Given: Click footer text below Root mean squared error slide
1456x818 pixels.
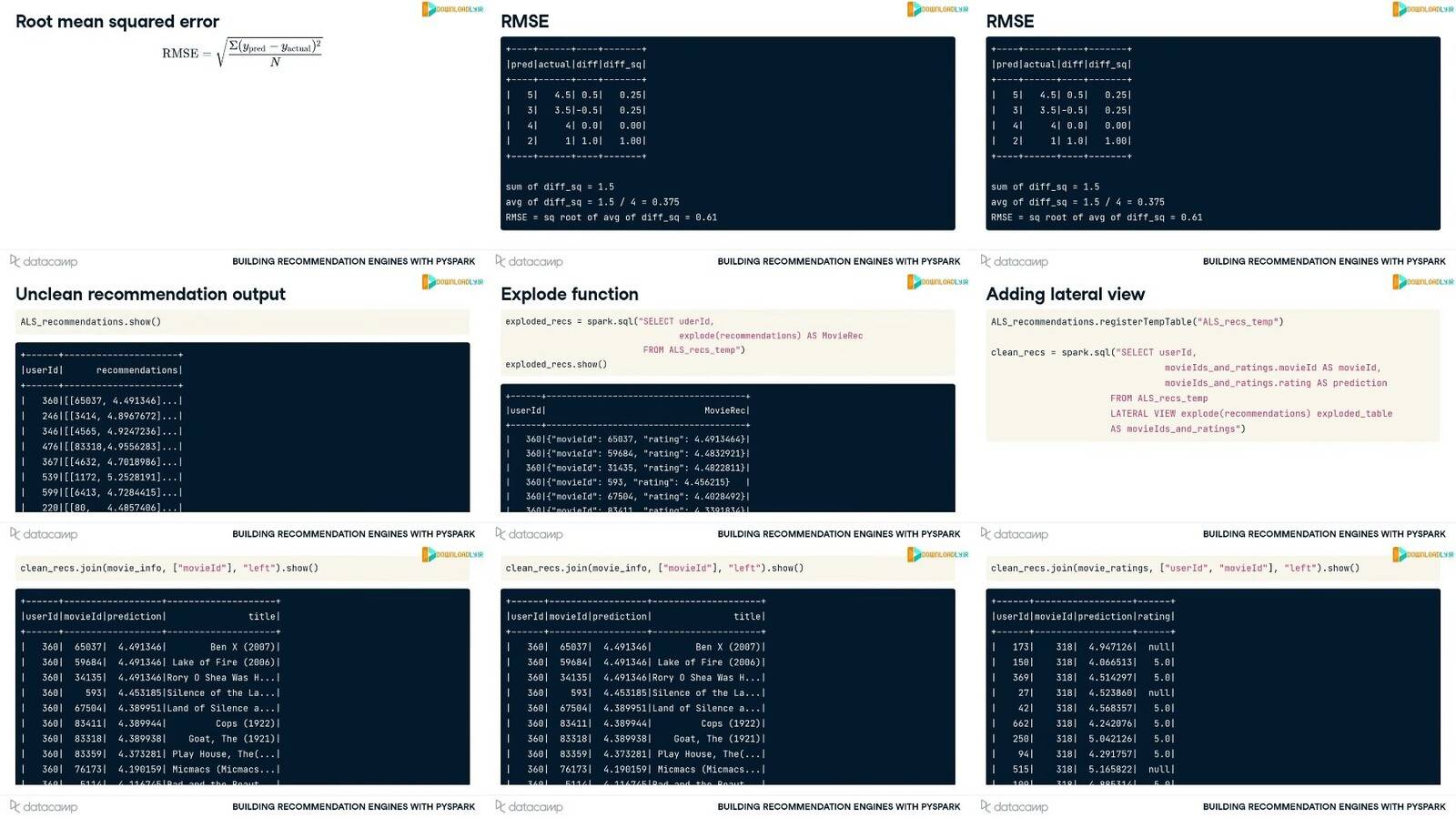Looking at the screenshot, I should pyautogui.click(x=353, y=261).
